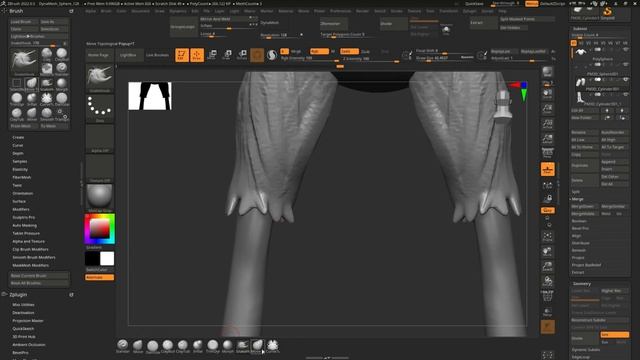Click the ZRemesher button in top shelf
640x360 pixels.
(x=334, y=24)
